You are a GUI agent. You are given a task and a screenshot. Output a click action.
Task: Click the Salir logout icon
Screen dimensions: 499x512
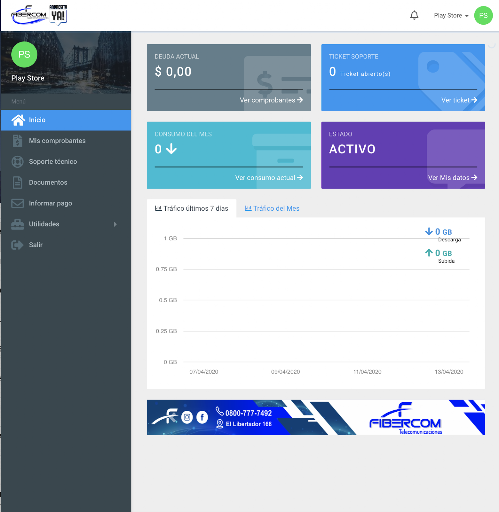[x=17, y=245]
